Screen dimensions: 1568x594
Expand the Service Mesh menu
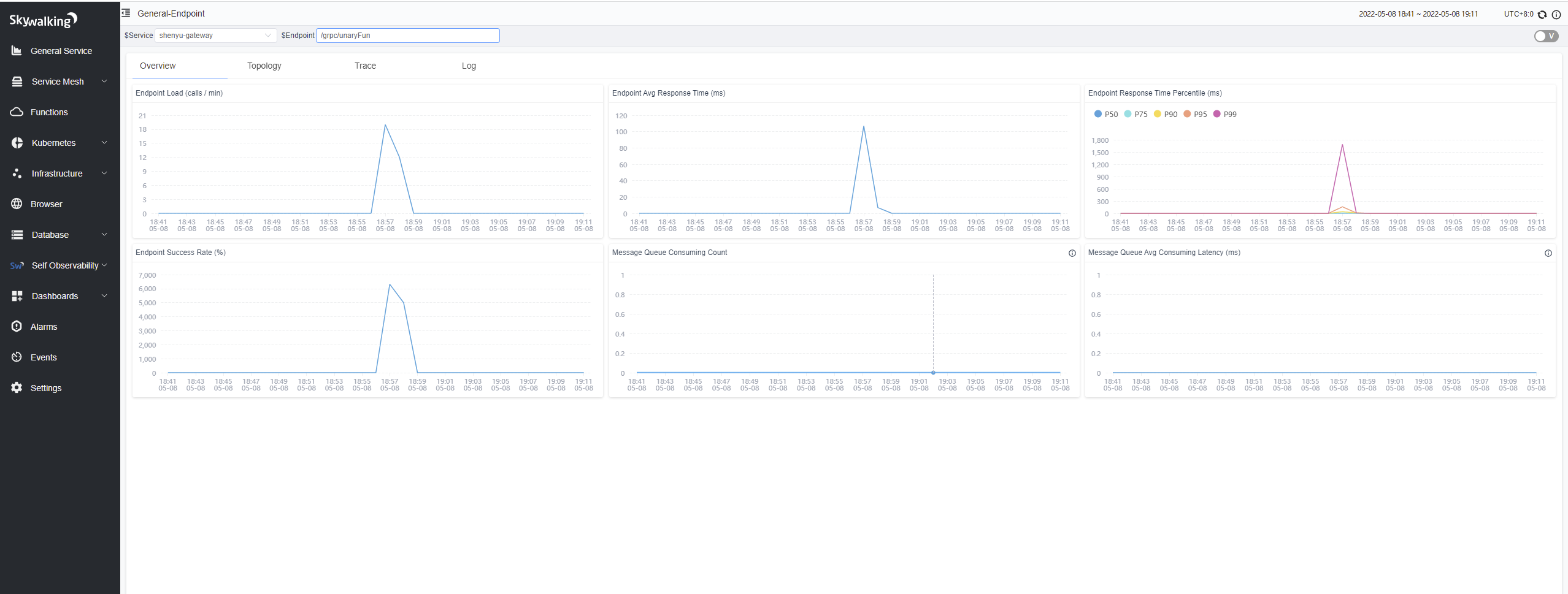click(60, 82)
